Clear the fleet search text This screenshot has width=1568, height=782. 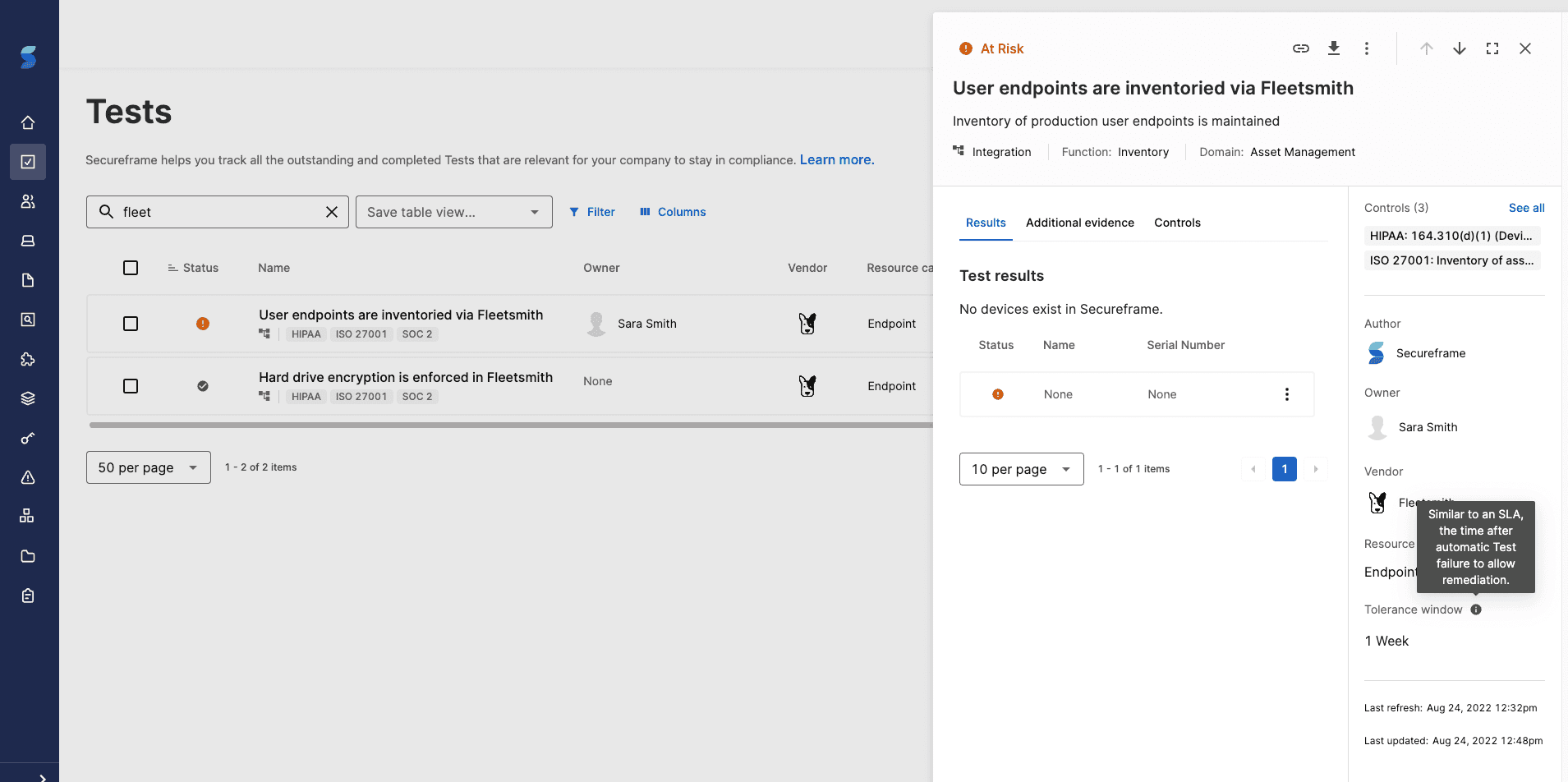point(332,212)
